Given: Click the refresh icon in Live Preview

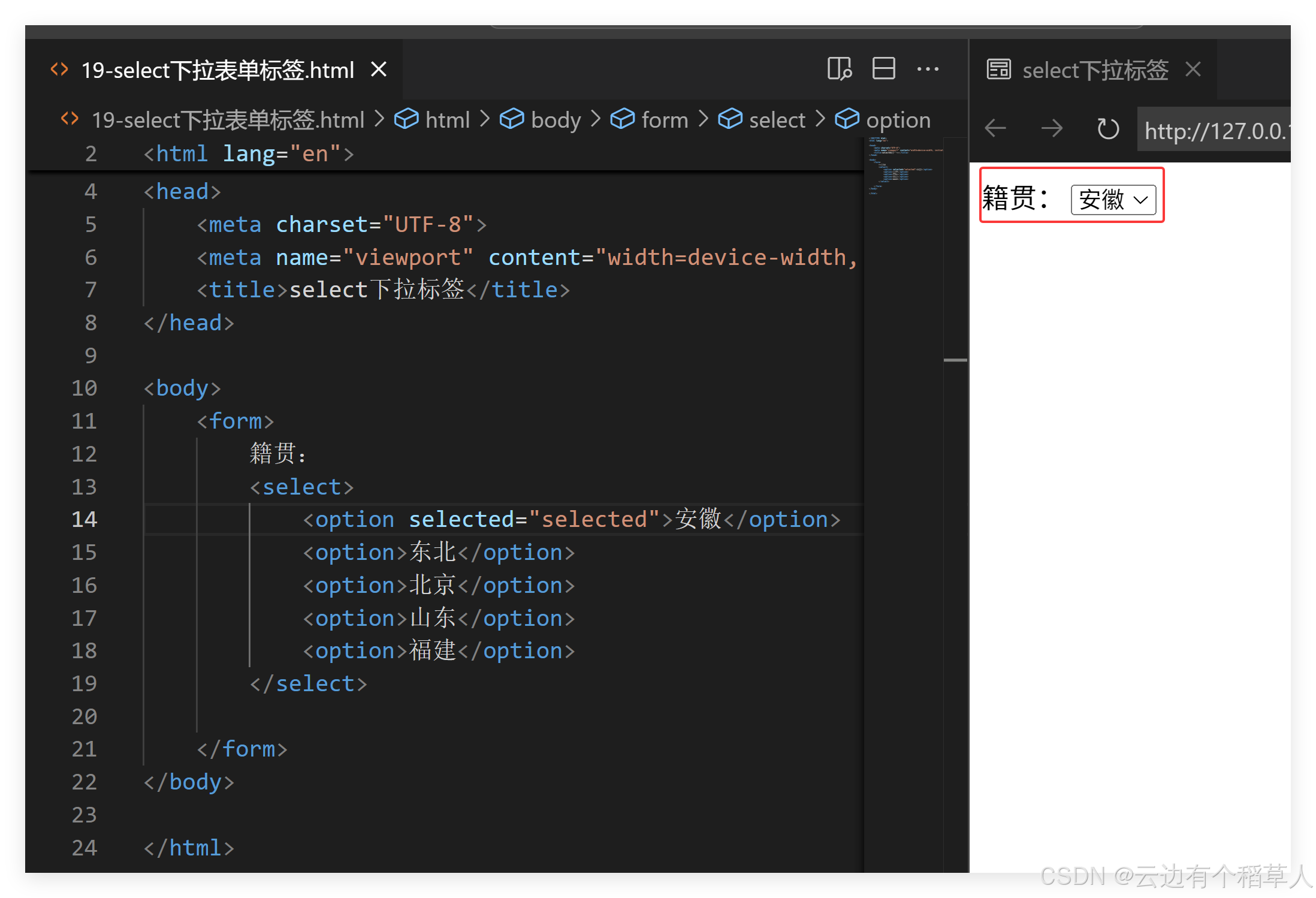Looking at the screenshot, I should click(1107, 128).
